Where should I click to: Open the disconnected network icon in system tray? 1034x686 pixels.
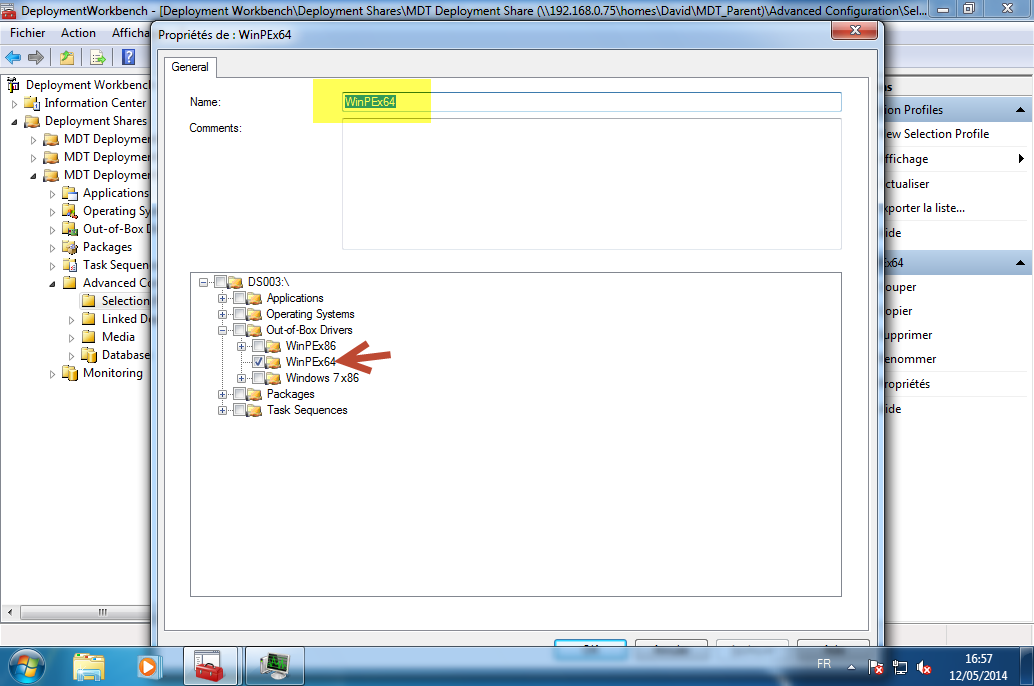click(x=875, y=665)
